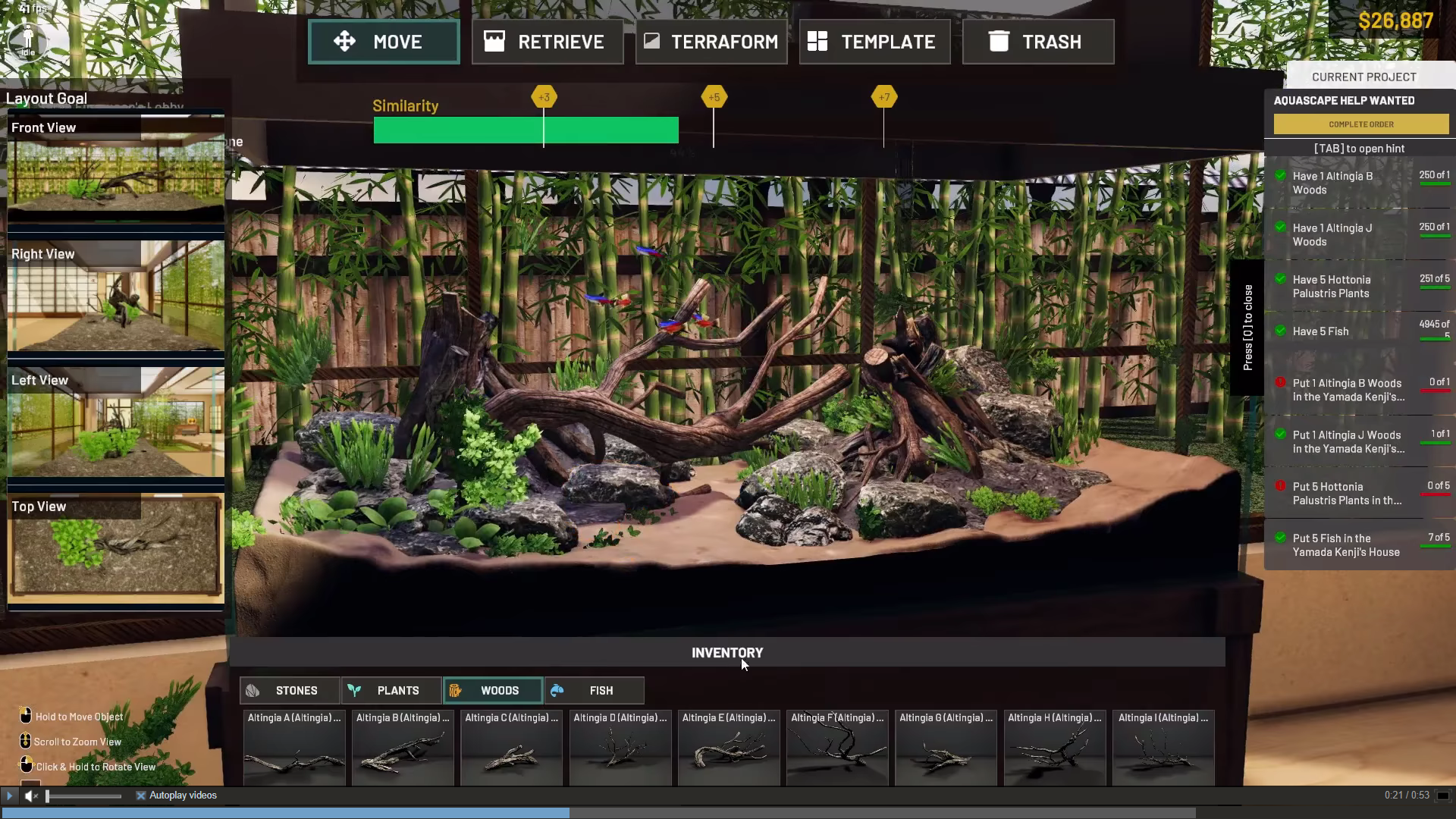Open hint via TAB to open hint
This screenshot has width=1456, height=819.
[1359, 149]
